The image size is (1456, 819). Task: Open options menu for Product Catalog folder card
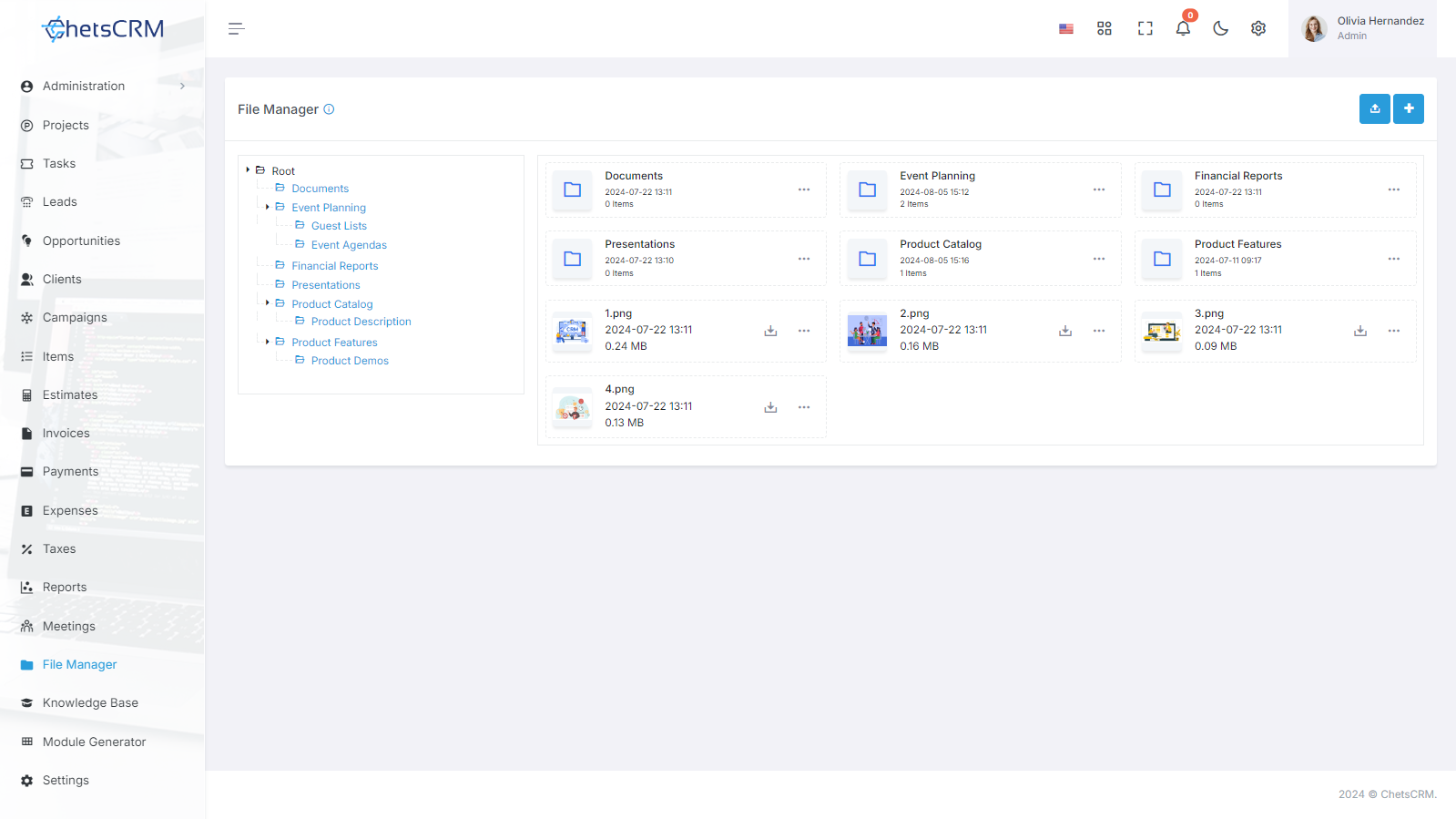point(1099,259)
